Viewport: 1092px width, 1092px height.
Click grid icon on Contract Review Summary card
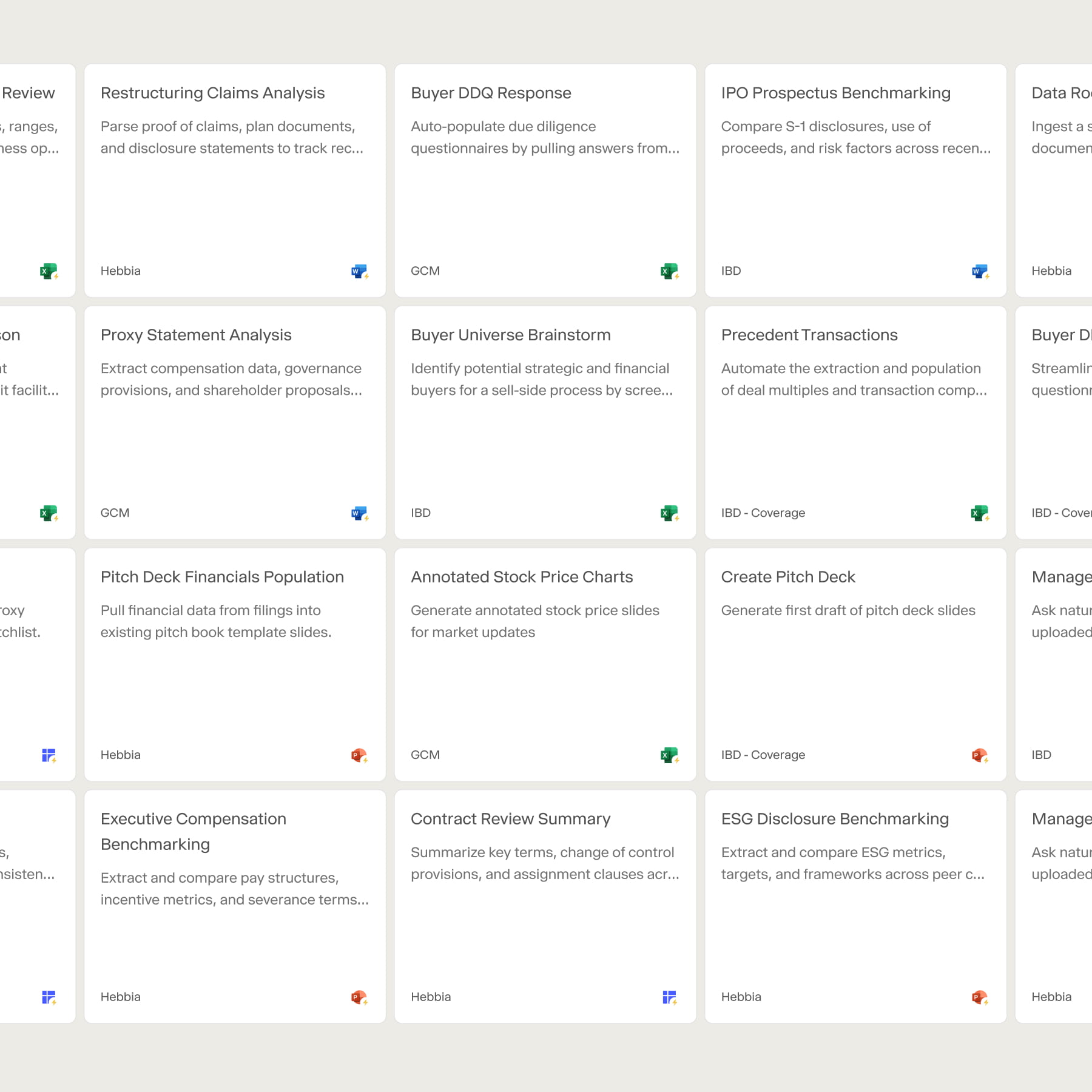(670, 997)
